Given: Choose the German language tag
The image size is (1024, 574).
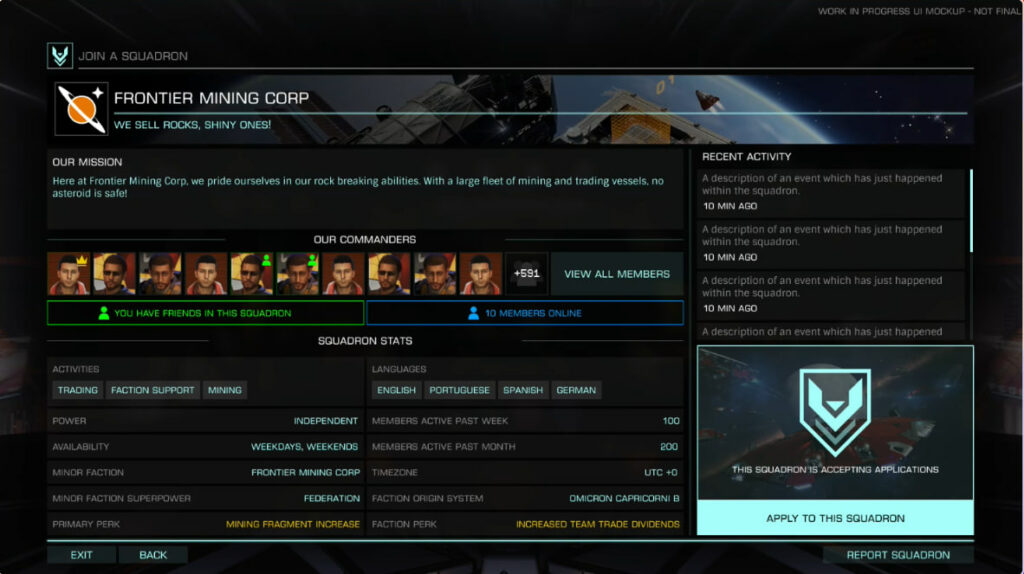Looking at the screenshot, I should pos(576,390).
